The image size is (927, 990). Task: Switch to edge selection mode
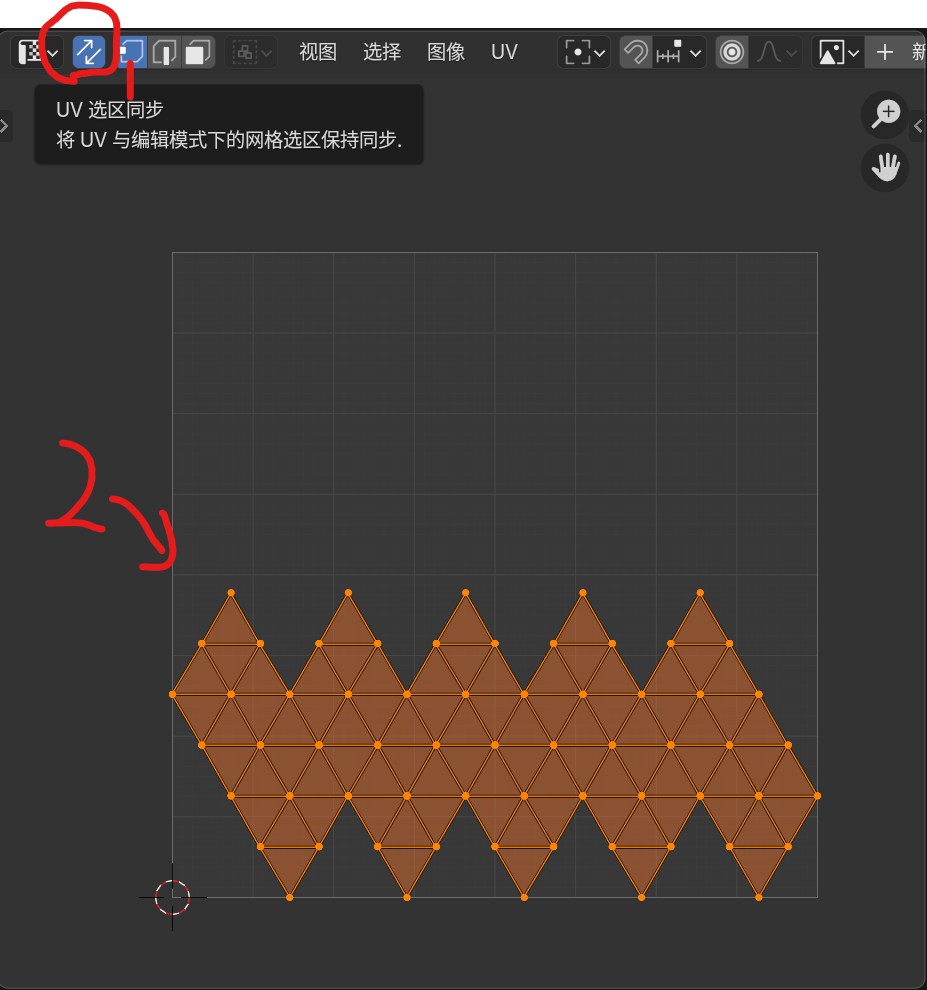click(165, 52)
